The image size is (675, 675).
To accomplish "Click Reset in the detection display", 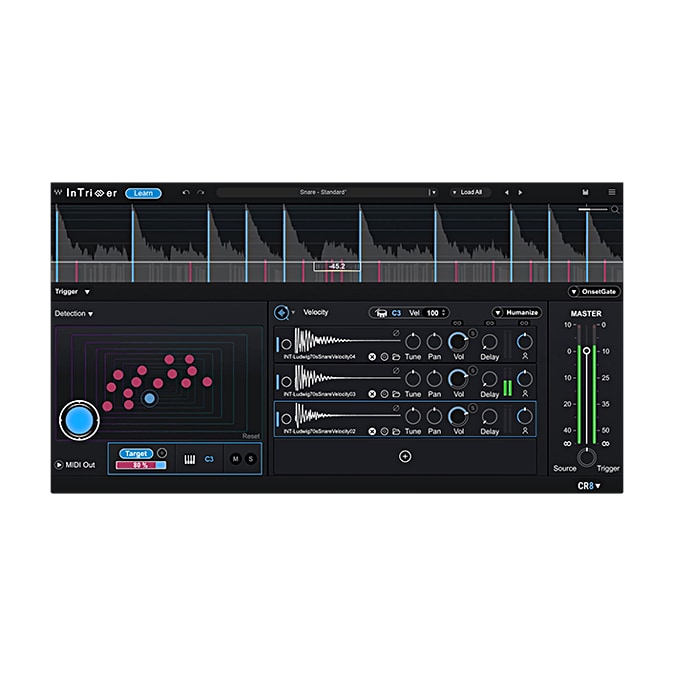I will click(251, 436).
